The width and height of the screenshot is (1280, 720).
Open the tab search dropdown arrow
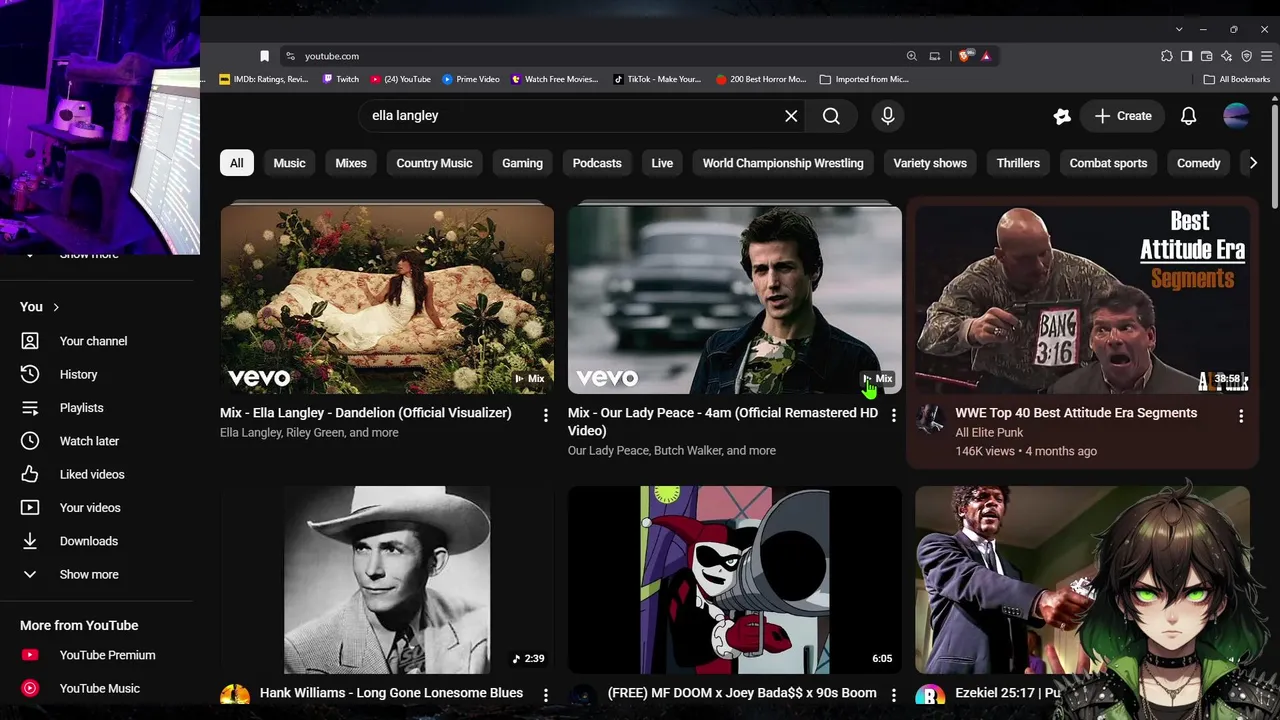(x=1179, y=29)
